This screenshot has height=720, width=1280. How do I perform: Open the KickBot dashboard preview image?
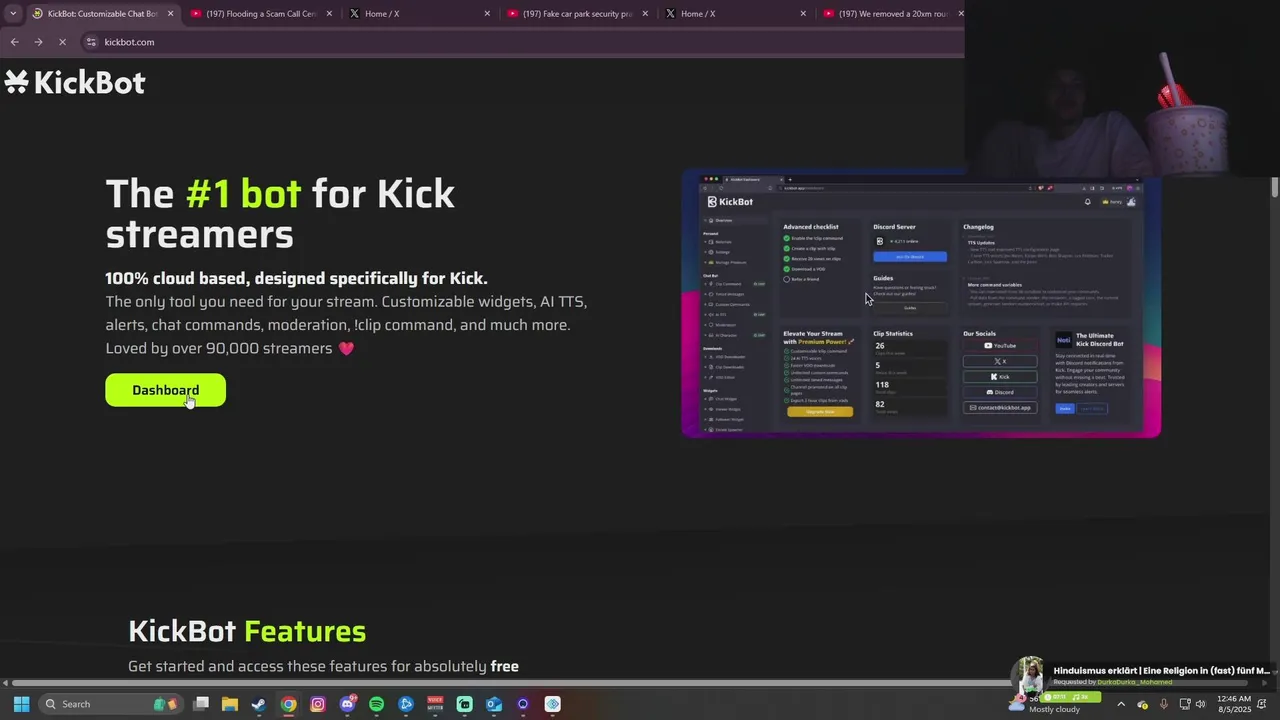(x=921, y=303)
